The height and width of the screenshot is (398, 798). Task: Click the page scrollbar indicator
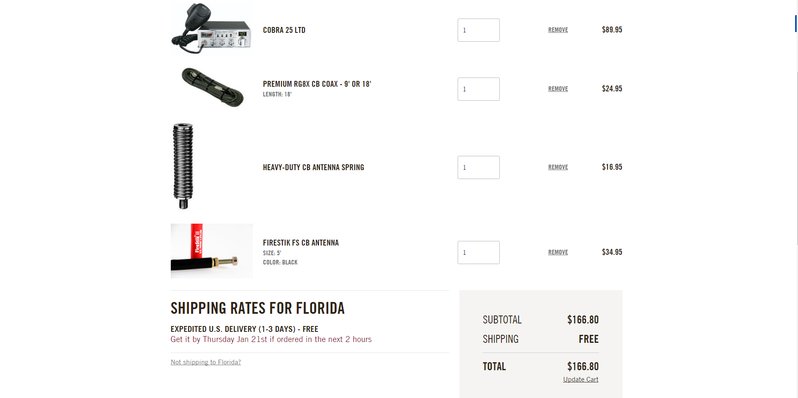click(796, 23)
